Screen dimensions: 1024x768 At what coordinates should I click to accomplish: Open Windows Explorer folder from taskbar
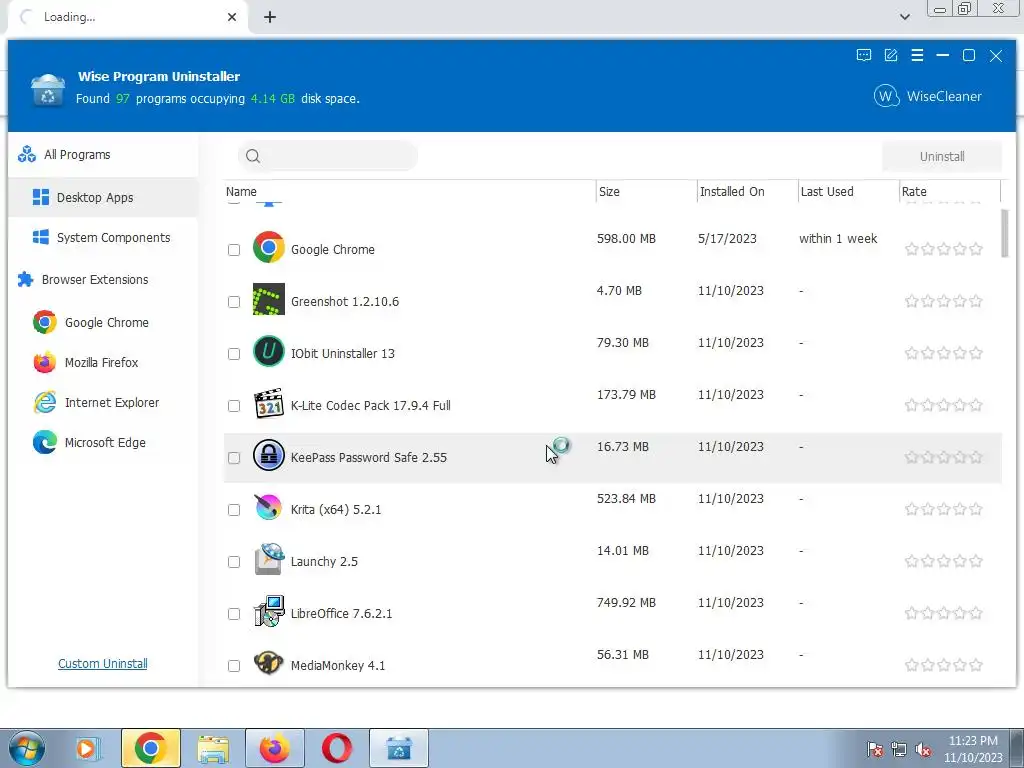pos(213,748)
